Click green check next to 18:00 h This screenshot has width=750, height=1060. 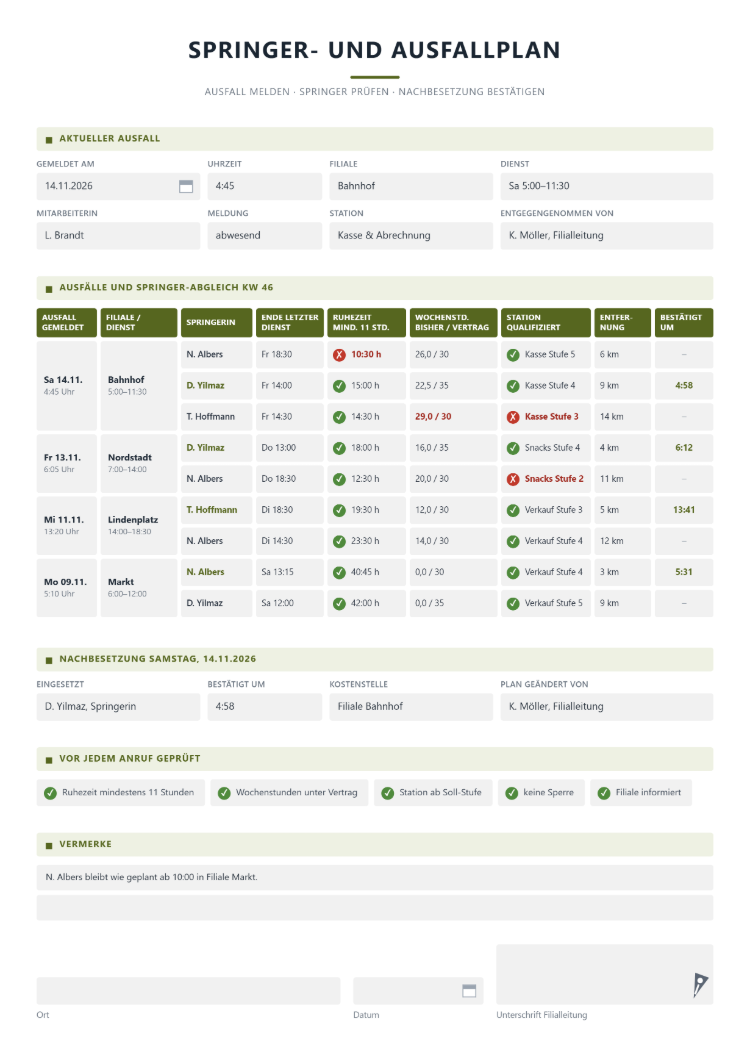339,448
